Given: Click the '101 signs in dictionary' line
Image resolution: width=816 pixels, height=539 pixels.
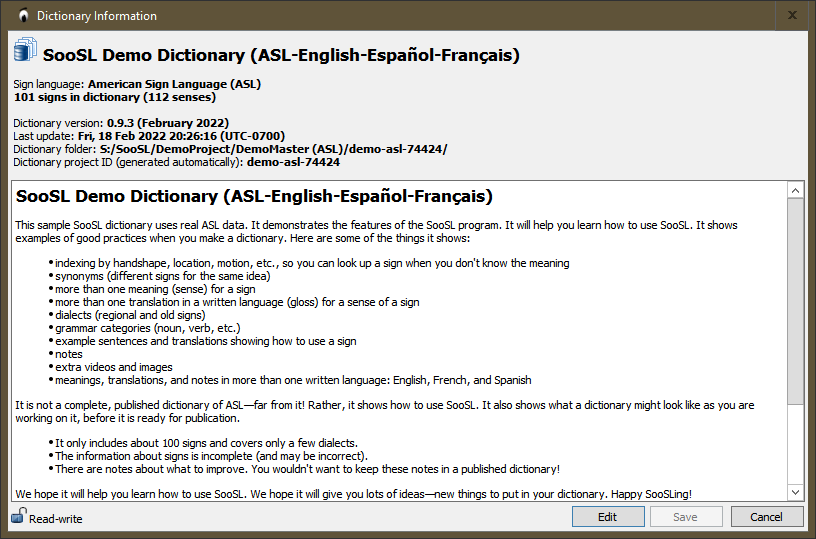Looking at the screenshot, I should click(x=114, y=97).
